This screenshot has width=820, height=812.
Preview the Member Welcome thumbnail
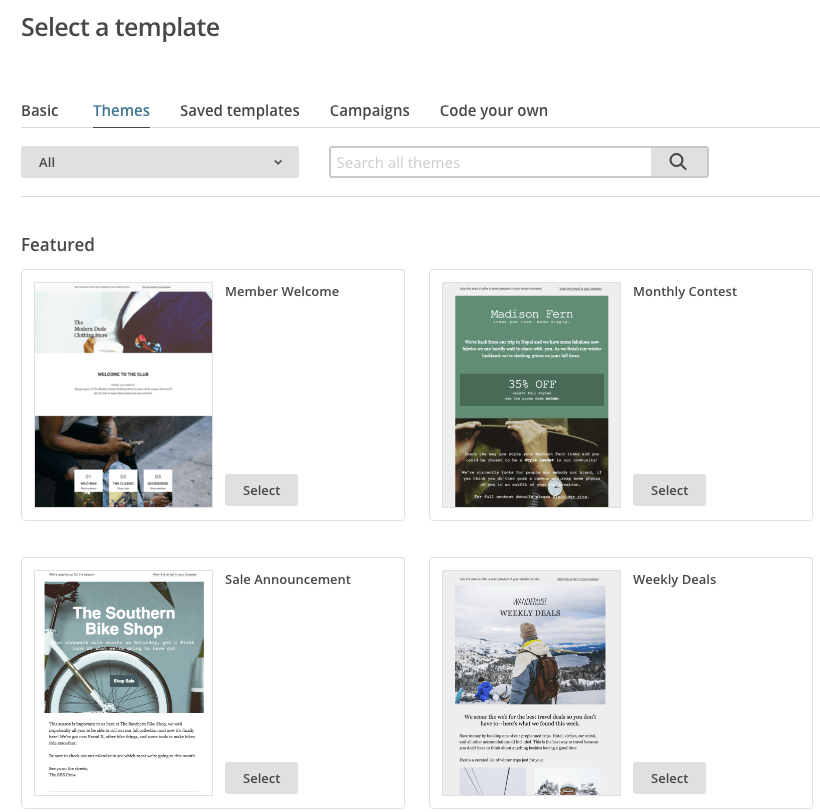tap(123, 395)
